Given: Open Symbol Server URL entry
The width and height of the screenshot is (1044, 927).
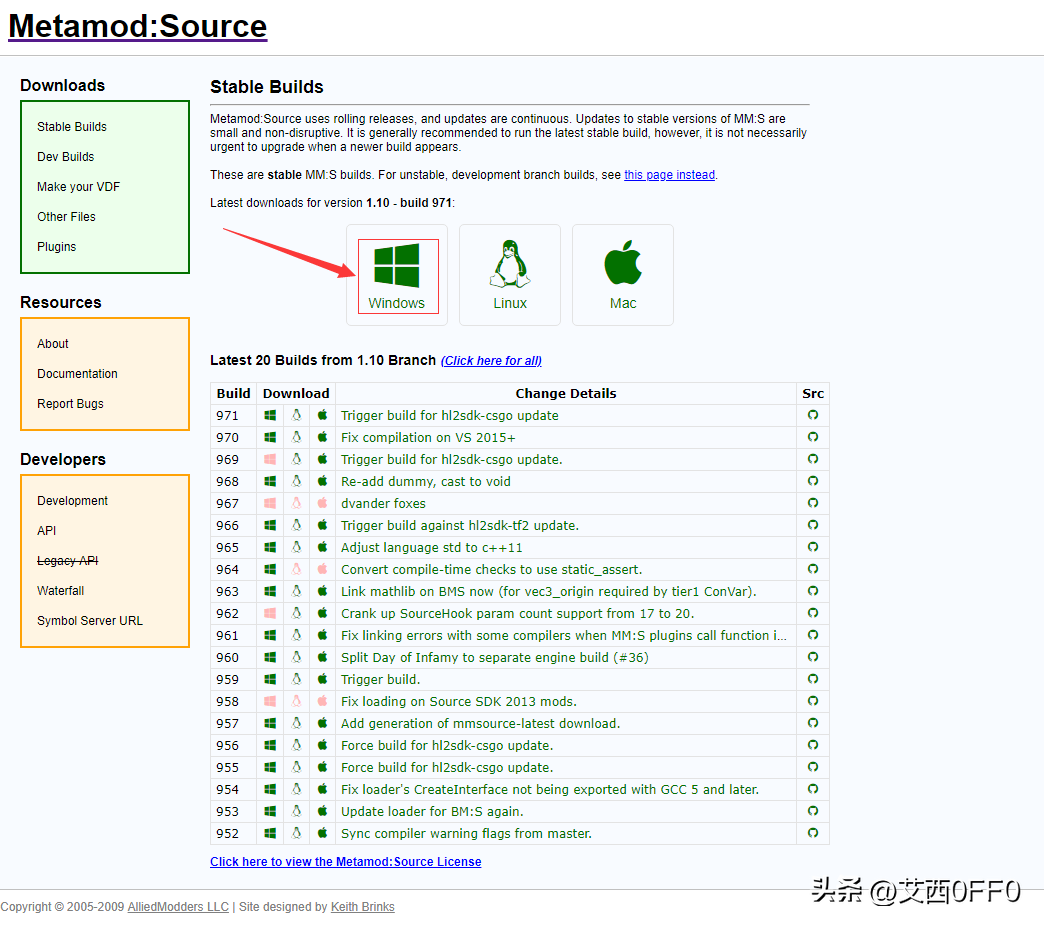Looking at the screenshot, I should 90,621.
